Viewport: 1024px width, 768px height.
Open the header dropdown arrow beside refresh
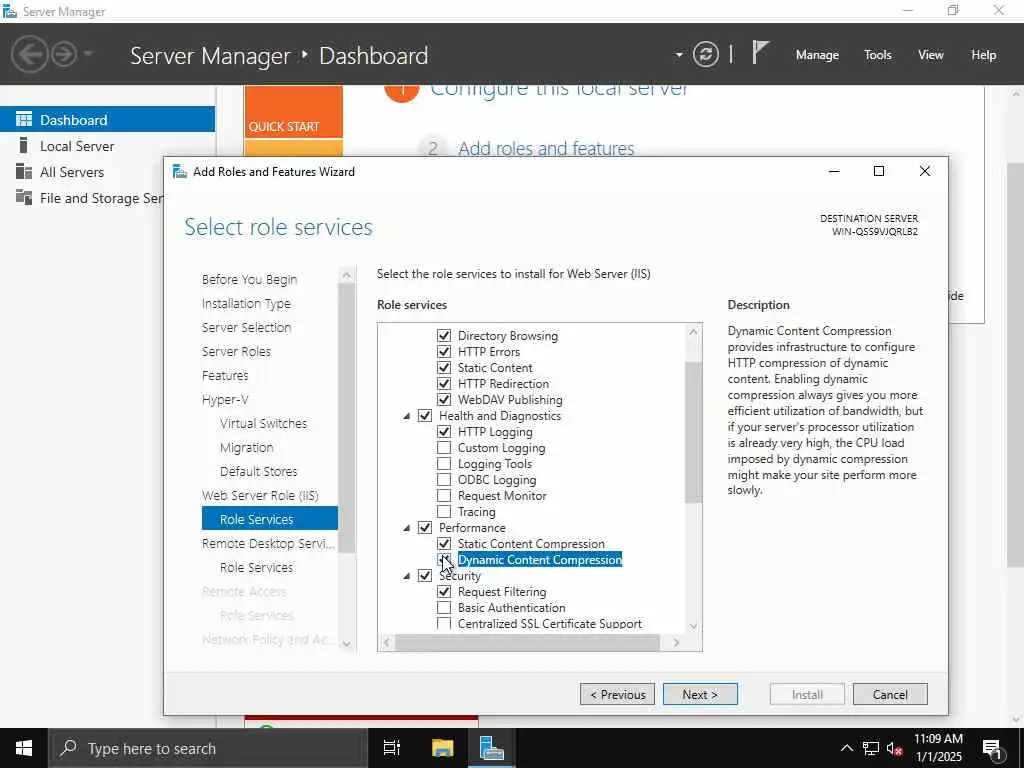(x=679, y=55)
